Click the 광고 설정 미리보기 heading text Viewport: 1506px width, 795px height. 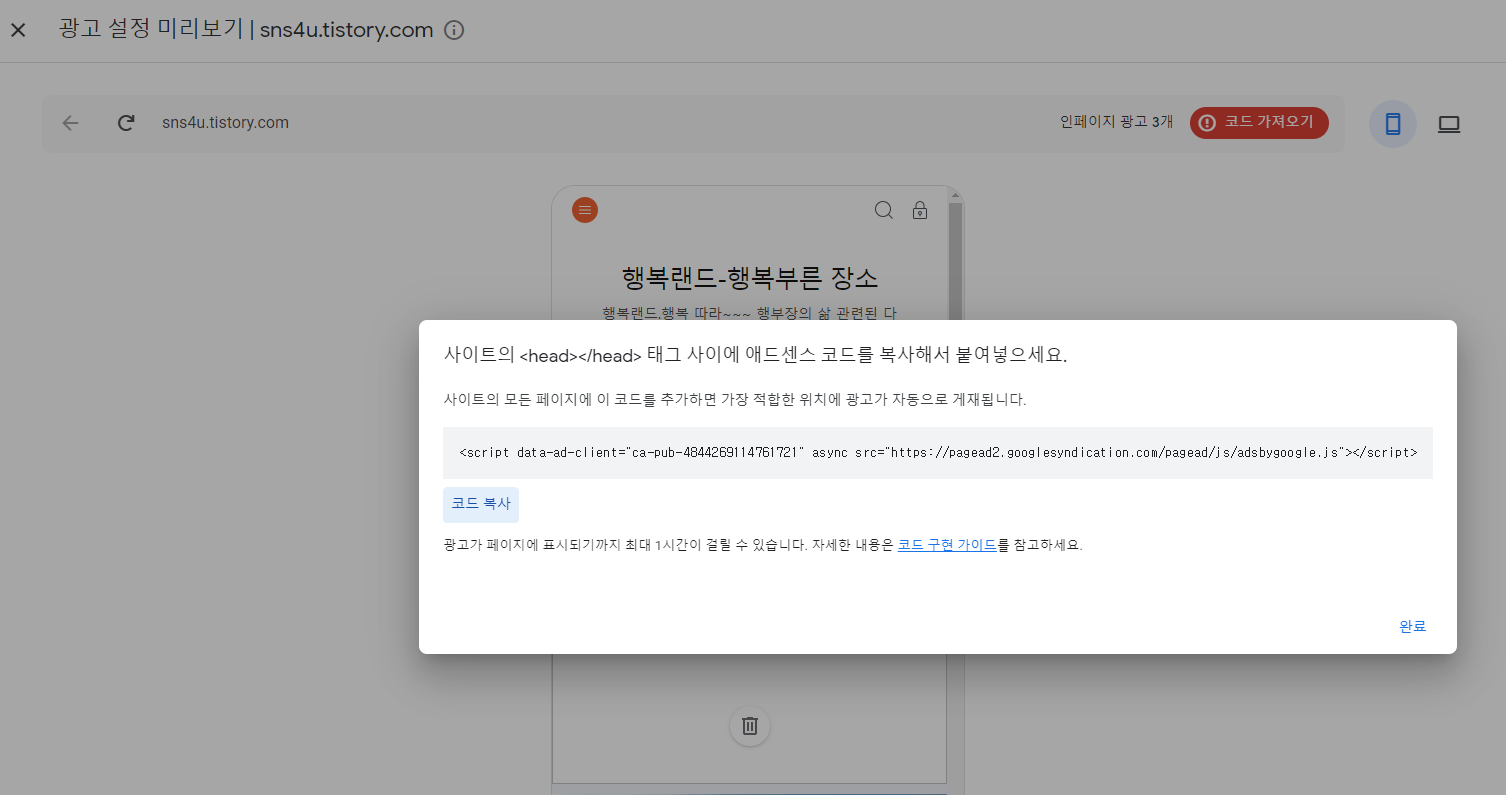click(150, 29)
